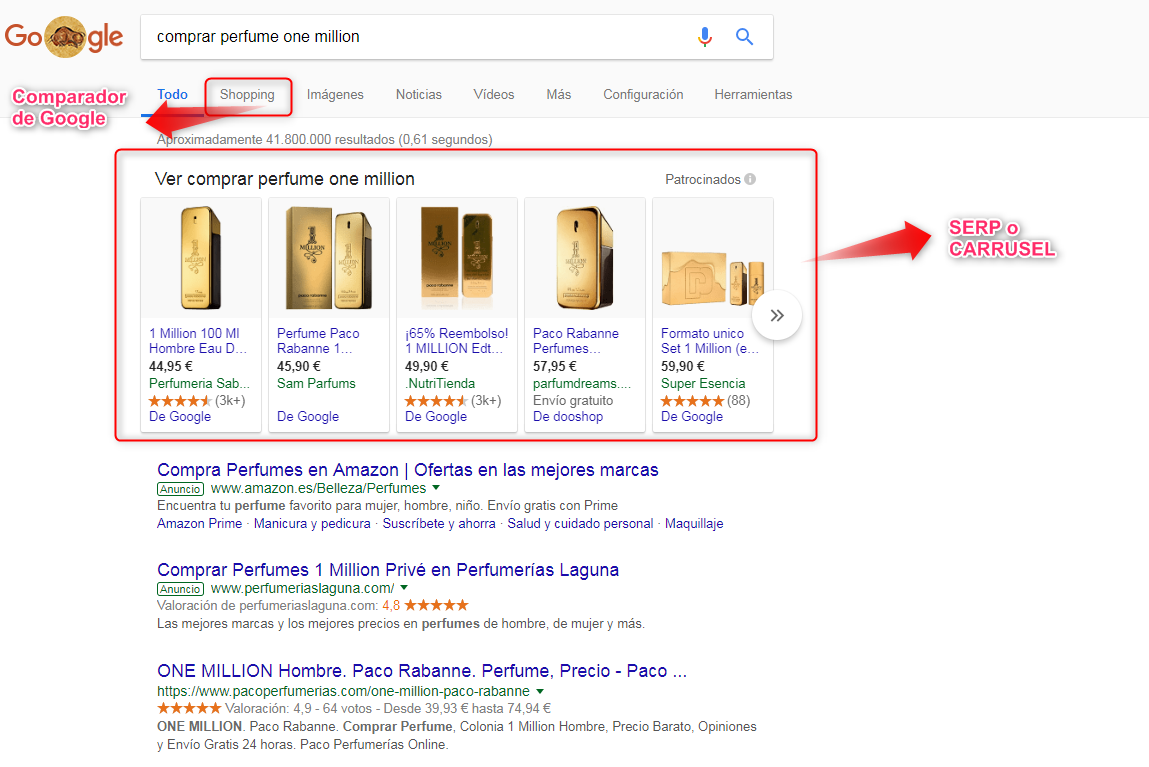The image size is (1149, 767).
Task: Open Amazon Prime sitelink
Action: [199, 523]
